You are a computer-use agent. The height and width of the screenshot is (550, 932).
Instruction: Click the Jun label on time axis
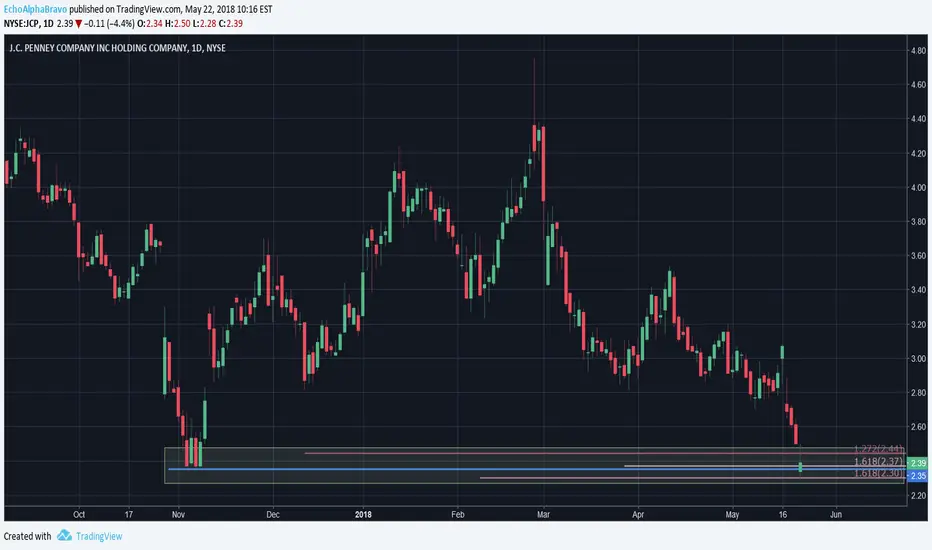(836, 514)
